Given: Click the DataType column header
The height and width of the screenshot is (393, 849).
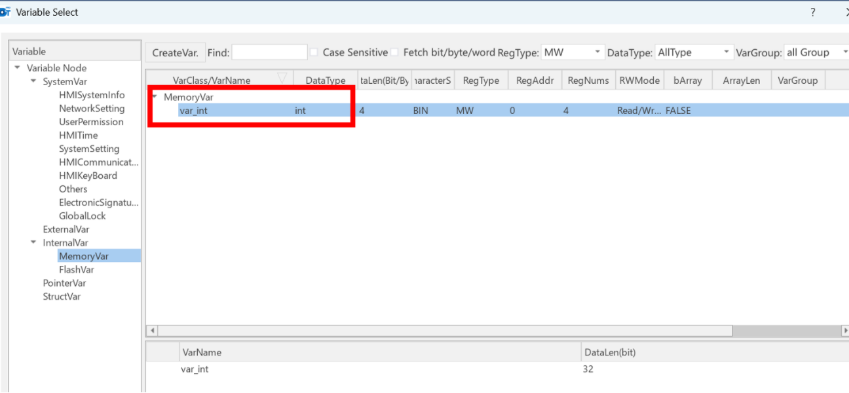Looking at the screenshot, I should [325, 80].
